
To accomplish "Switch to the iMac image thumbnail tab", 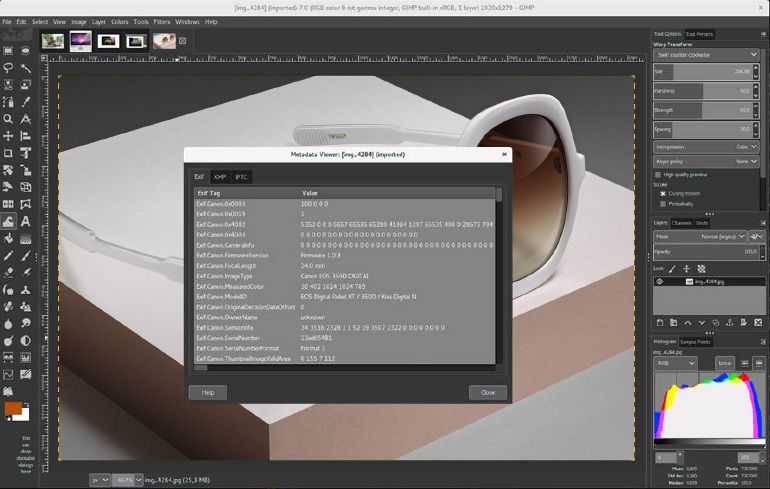I will [81, 41].
